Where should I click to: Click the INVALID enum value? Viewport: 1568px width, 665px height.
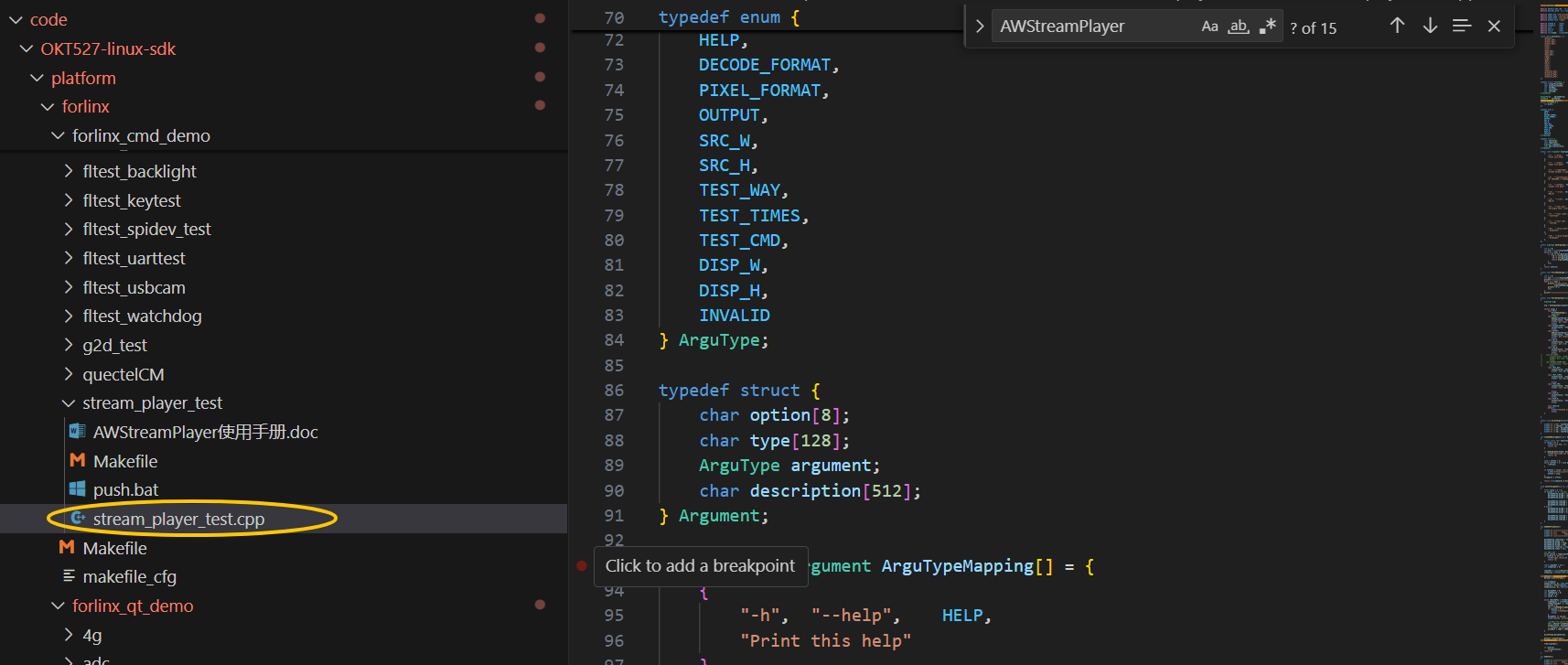point(735,316)
